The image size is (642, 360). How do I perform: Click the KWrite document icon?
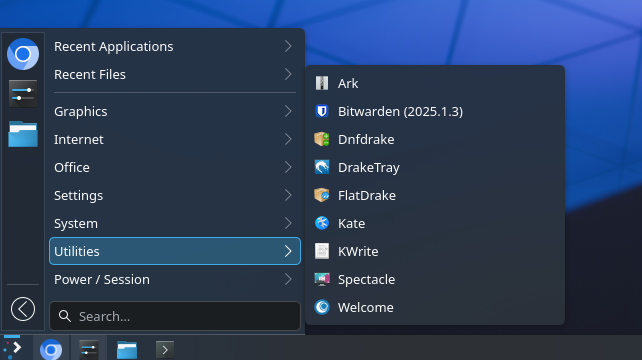coord(322,251)
